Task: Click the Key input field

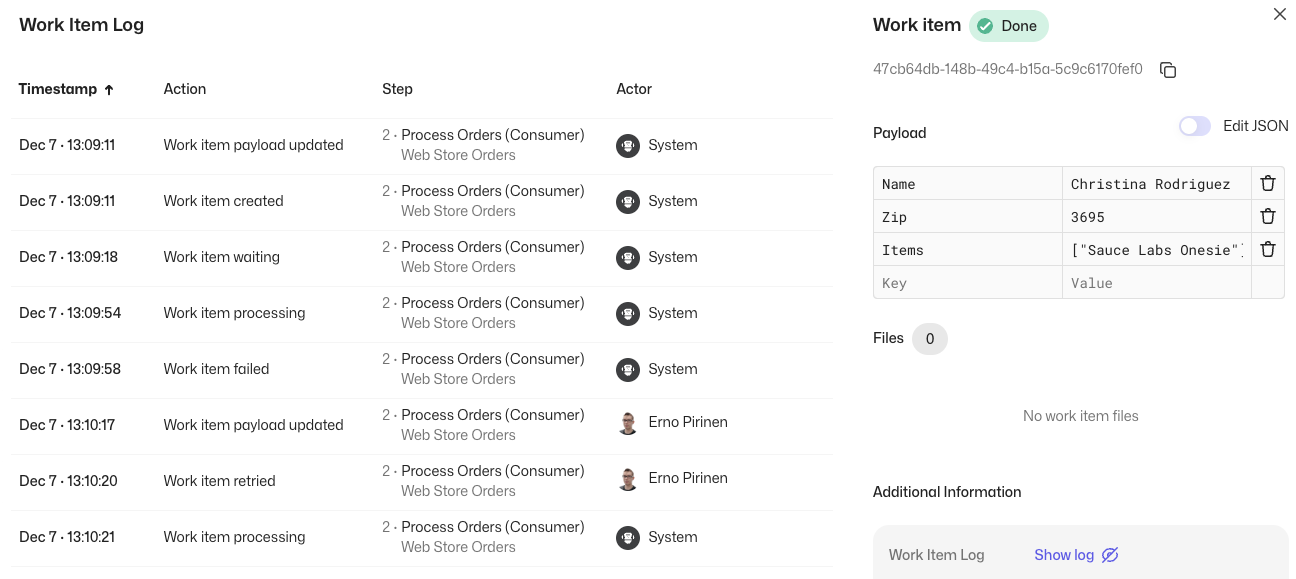Action: tap(965, 283)
